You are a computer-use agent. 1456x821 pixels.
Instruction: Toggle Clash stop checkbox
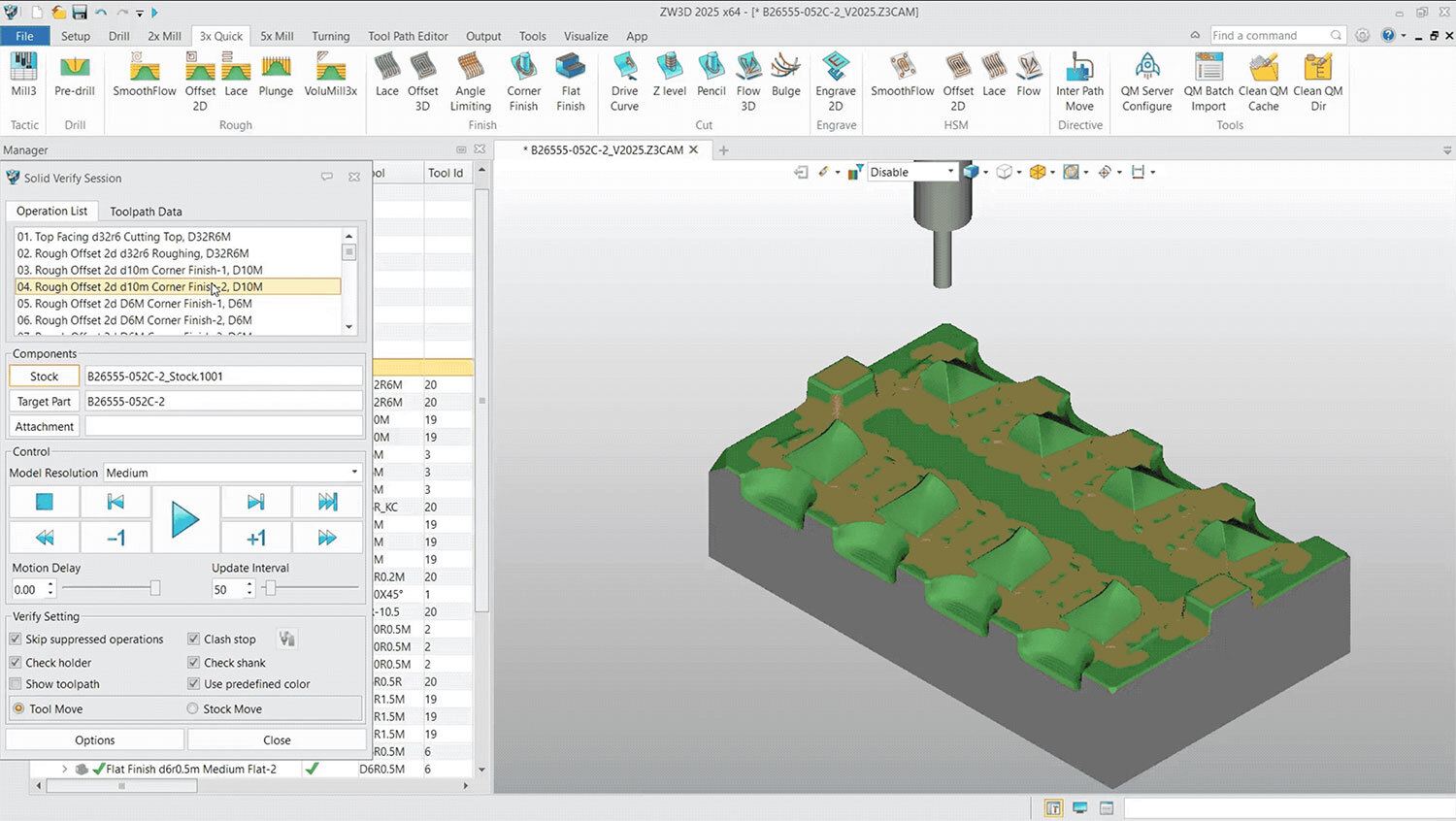coord(194,639)
